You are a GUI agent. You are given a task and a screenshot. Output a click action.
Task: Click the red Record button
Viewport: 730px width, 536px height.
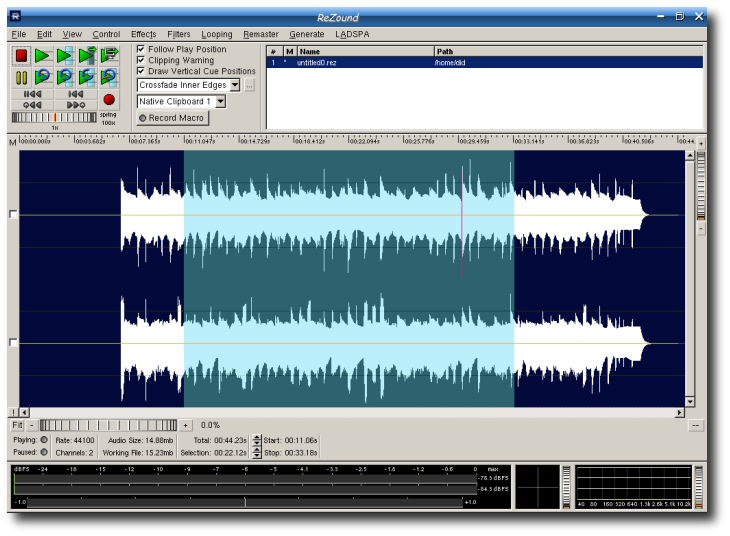109,99
